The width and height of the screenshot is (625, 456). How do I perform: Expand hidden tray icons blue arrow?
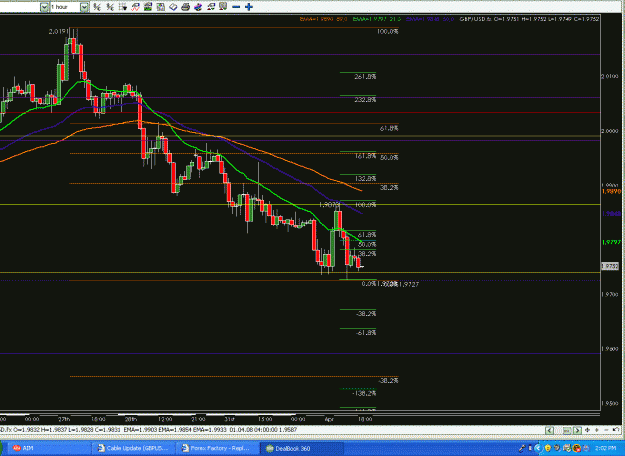(538, 448)
